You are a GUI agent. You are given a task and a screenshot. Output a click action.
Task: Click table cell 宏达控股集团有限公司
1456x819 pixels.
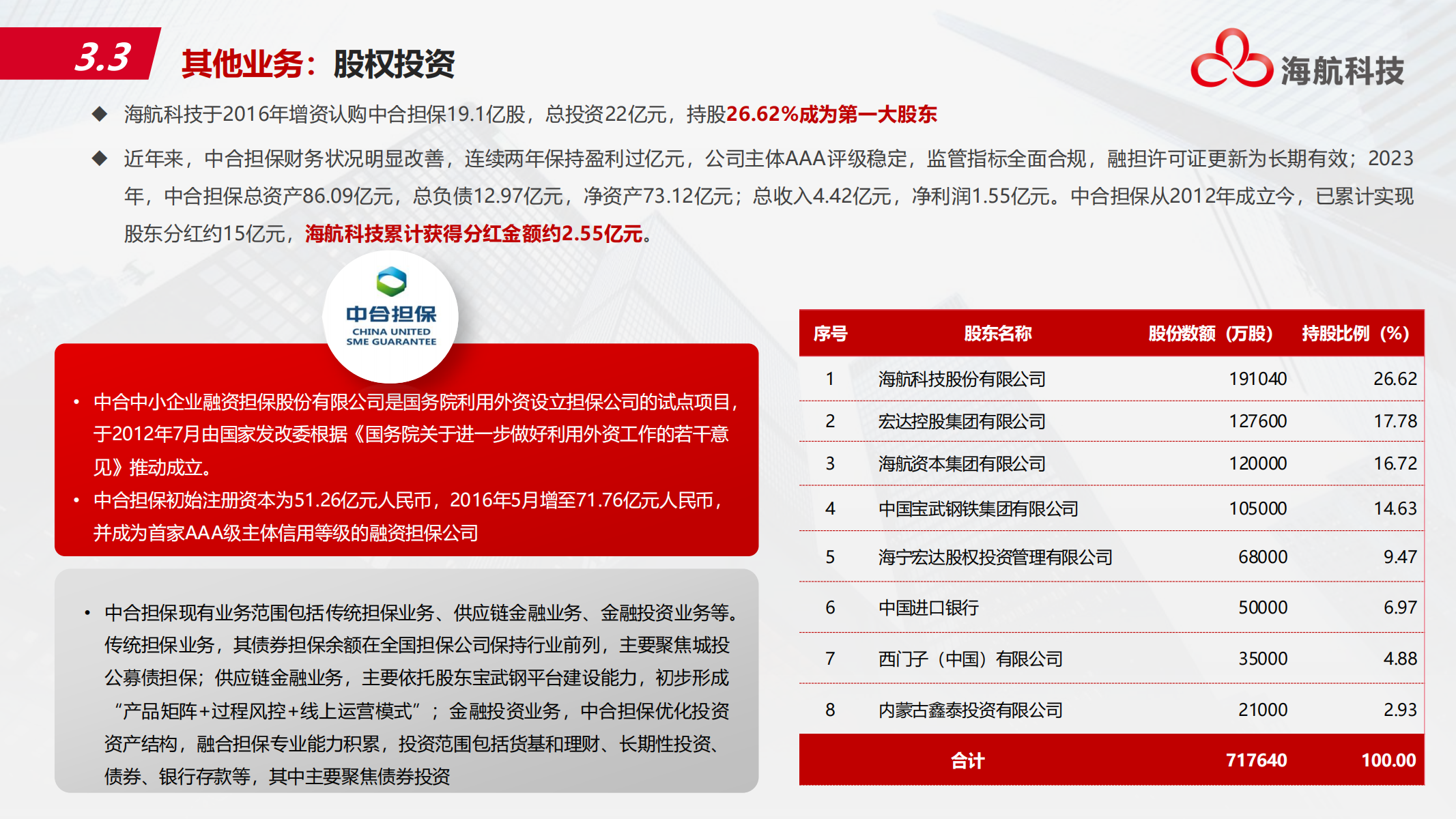pyautogui.click(x=962, y=421)
